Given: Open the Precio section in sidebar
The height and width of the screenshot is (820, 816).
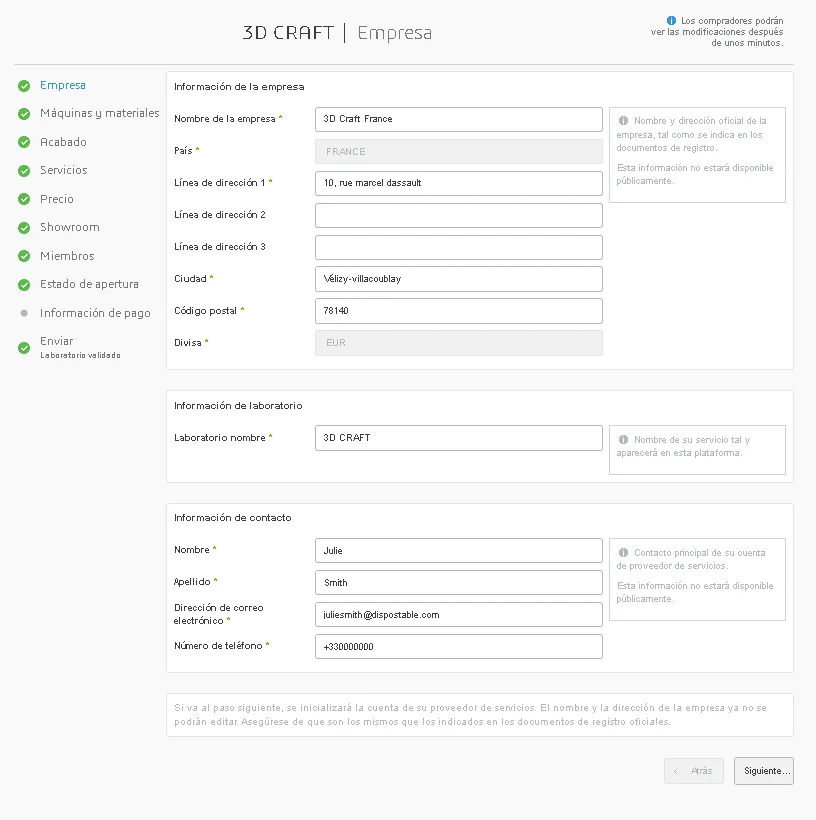Looking at the screenshot, I should pos(56,199).
